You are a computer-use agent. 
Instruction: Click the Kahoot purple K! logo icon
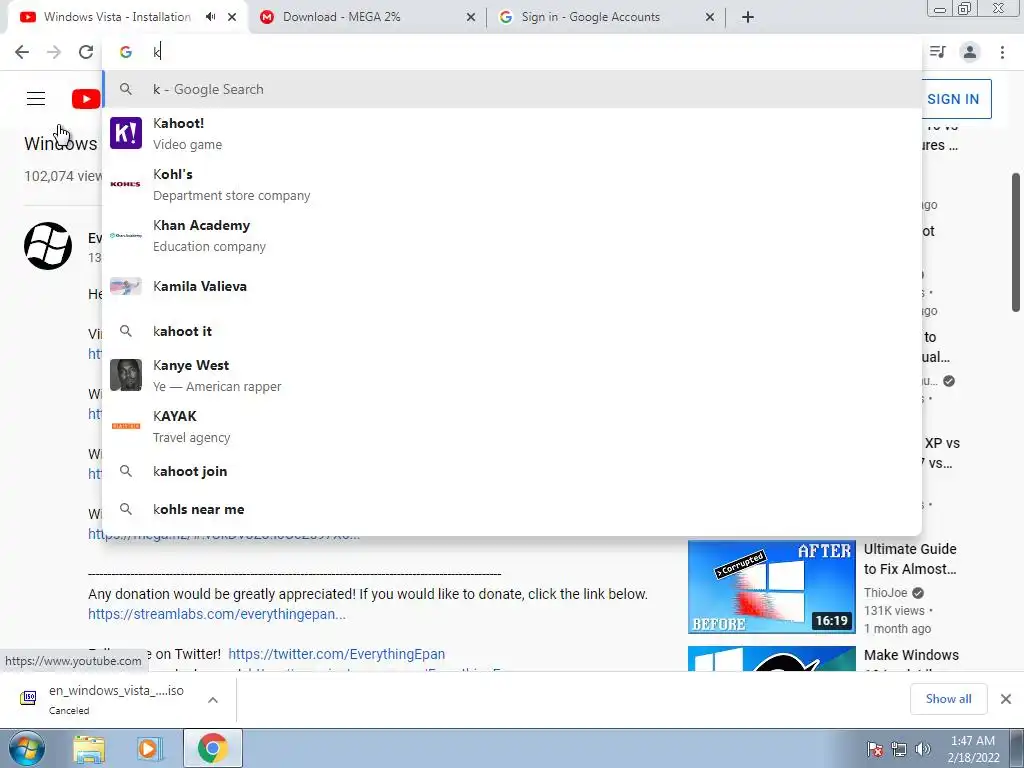[x=125, y=133]
